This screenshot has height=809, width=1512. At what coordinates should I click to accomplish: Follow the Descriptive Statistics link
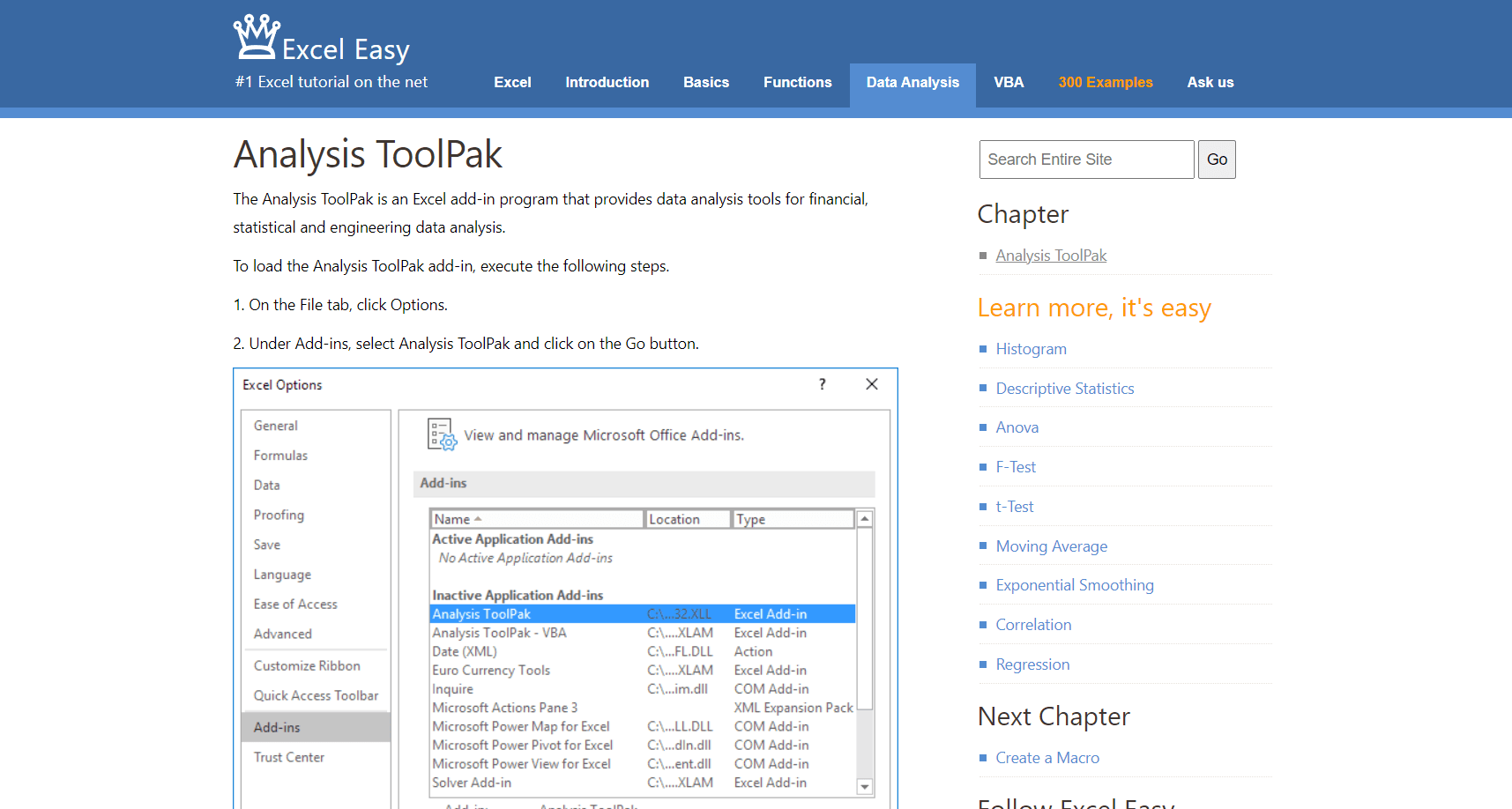click(x=1064, y=389)
